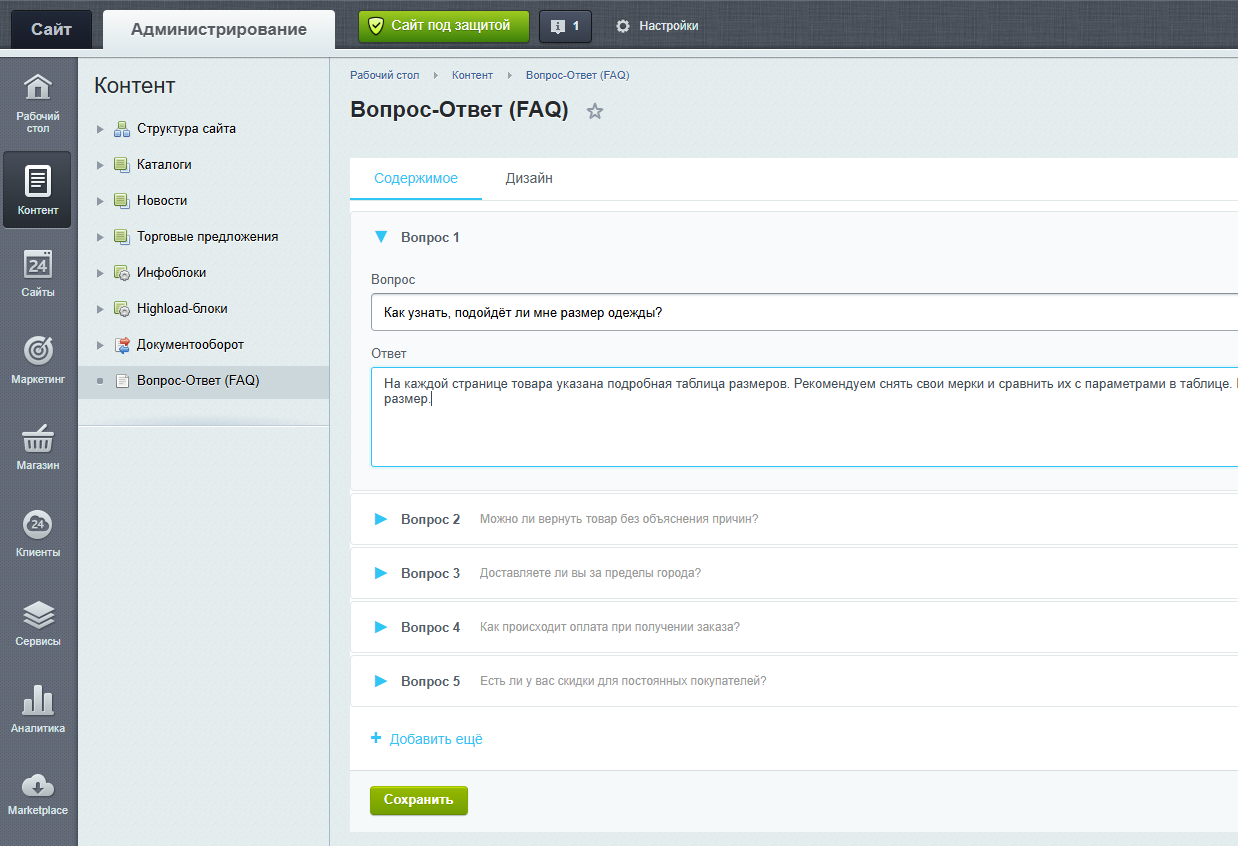1238x846 pixels.
Task: Collapse the Вопрос 1 section
Action: (x=380, y=237)
